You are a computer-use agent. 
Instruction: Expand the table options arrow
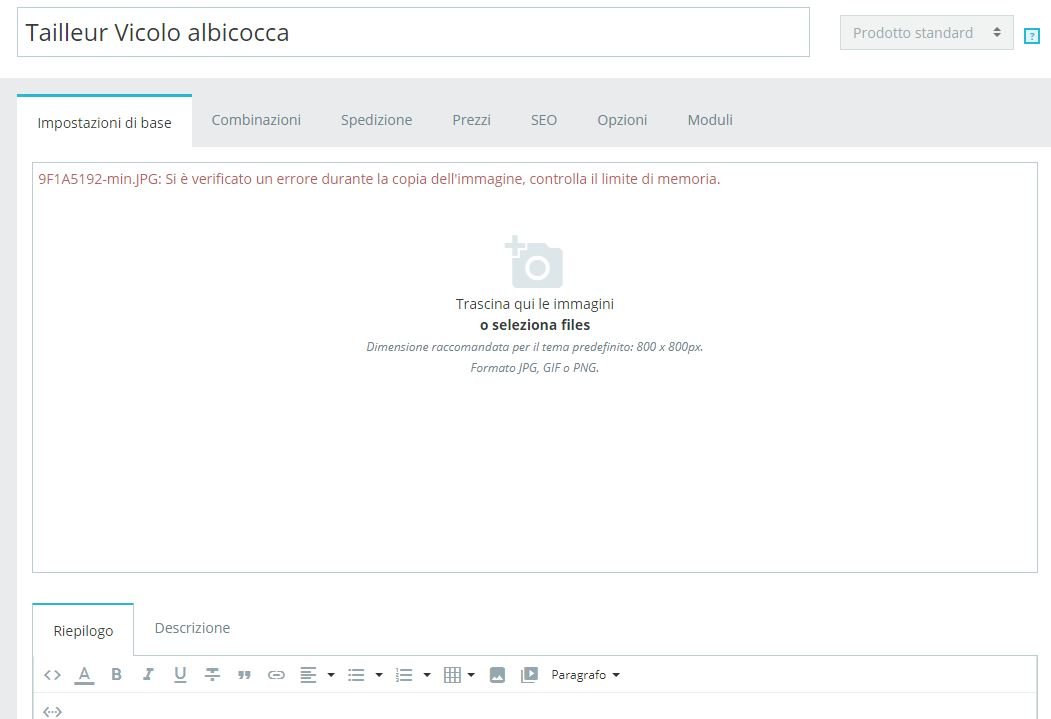(x=471, y=675)
